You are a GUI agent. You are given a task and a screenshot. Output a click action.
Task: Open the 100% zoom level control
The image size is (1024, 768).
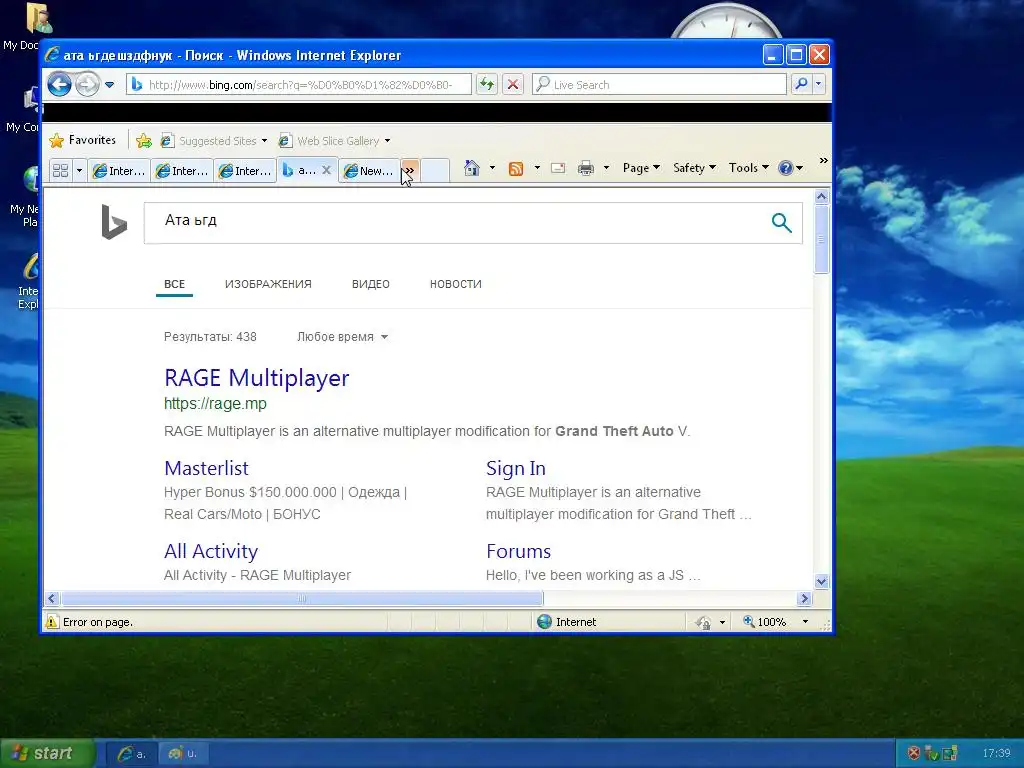coord(775,622)
